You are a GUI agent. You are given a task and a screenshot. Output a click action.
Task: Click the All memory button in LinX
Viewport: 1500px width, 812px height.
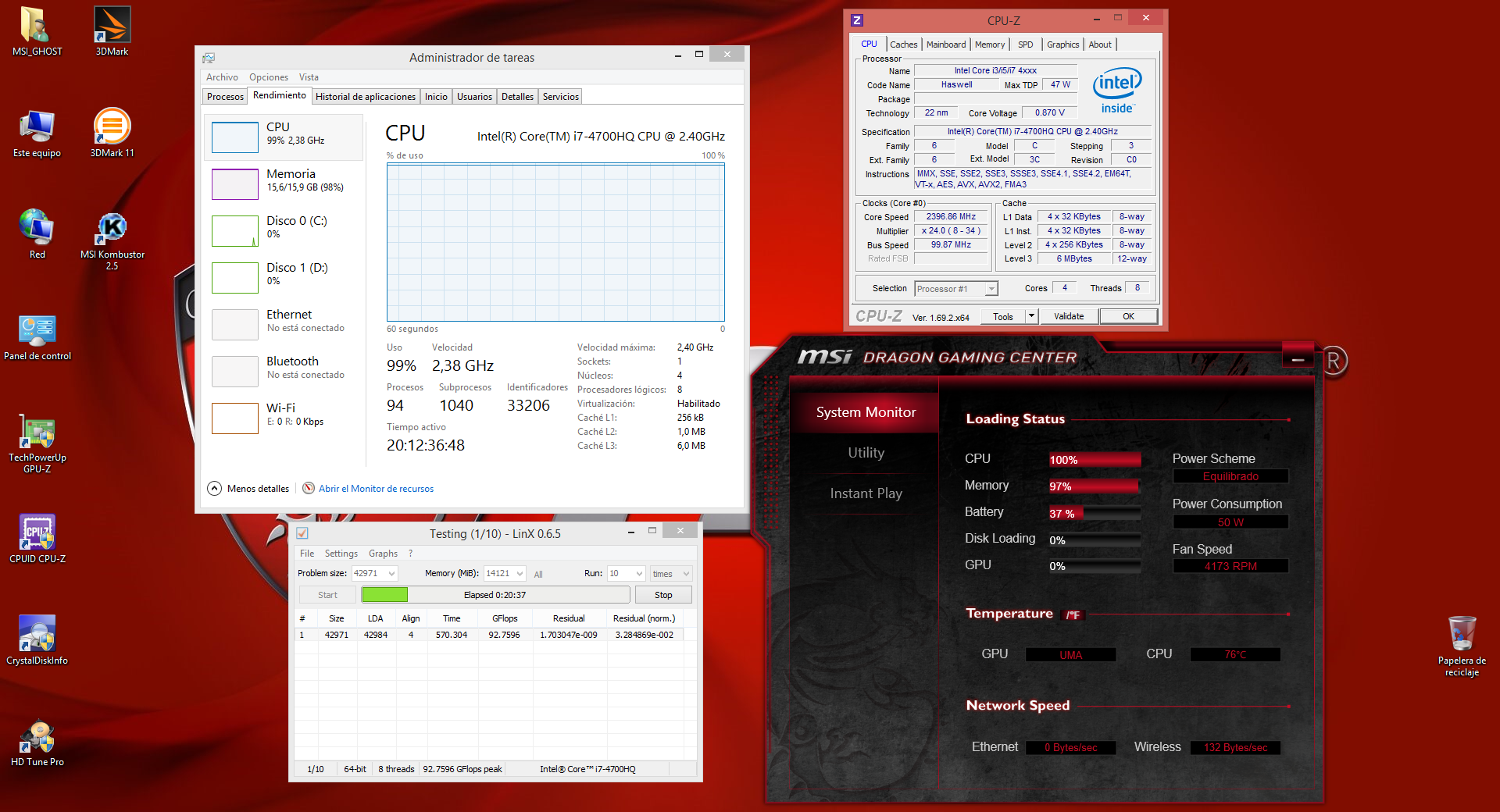(538, 574)
